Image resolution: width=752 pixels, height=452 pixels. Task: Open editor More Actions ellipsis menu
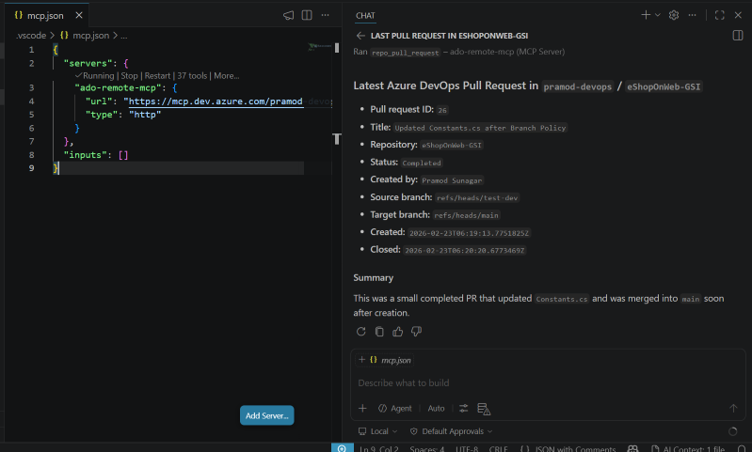click(x=325, y=15)
